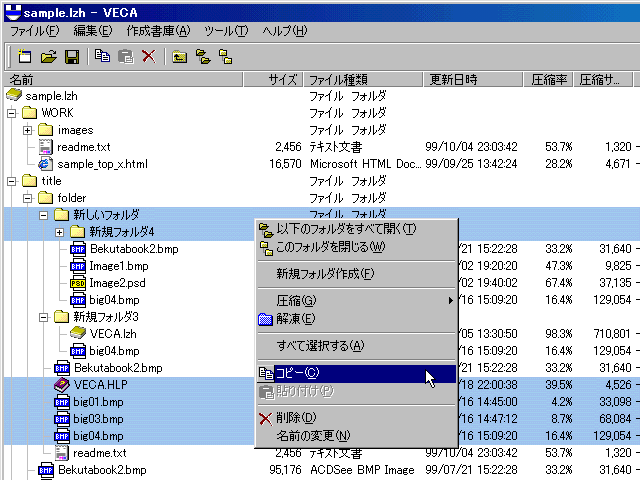Viewport: 640px width, 480px height.
Task: Sort by 名前 column header
Action: (123, 80)
